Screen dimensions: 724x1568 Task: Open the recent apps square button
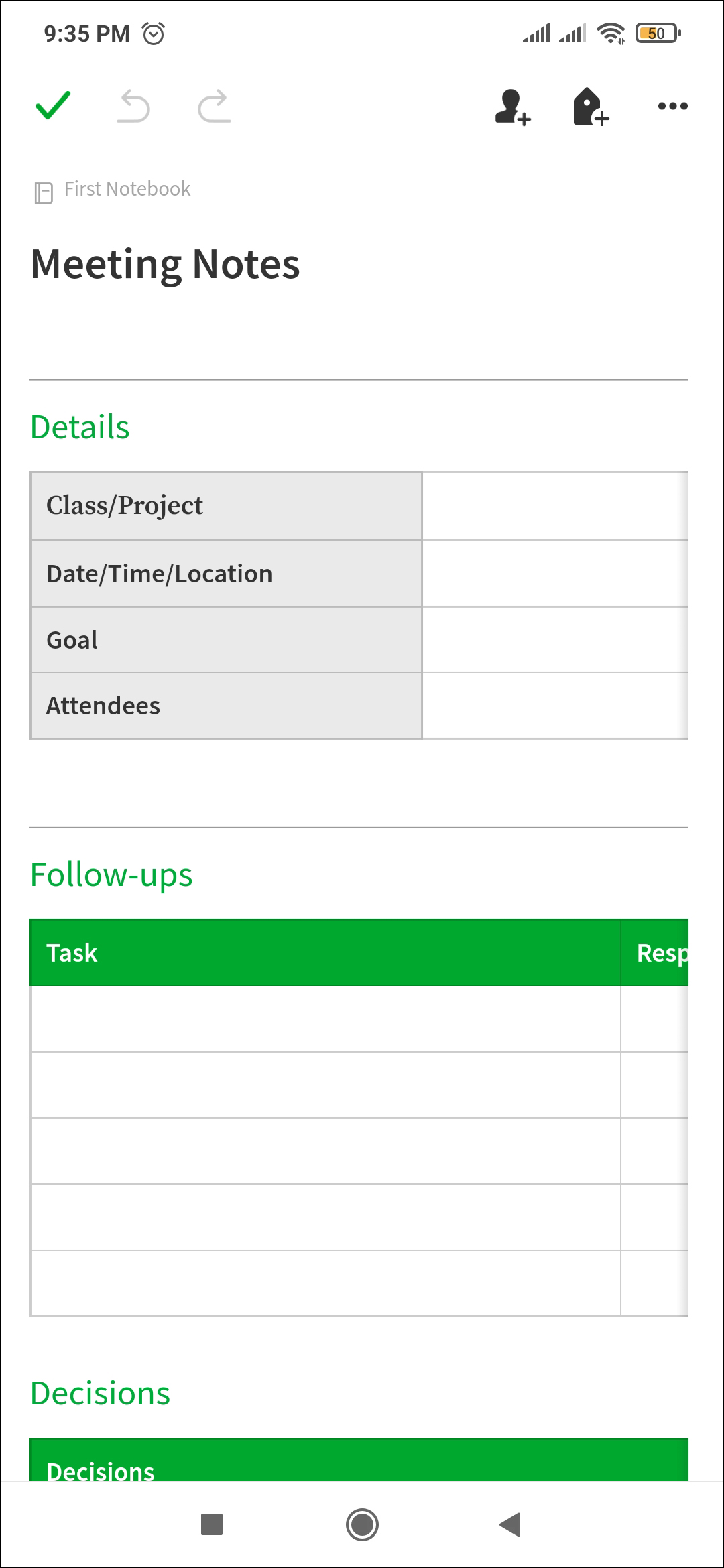pyautogui.click(x=212, y=1524)
